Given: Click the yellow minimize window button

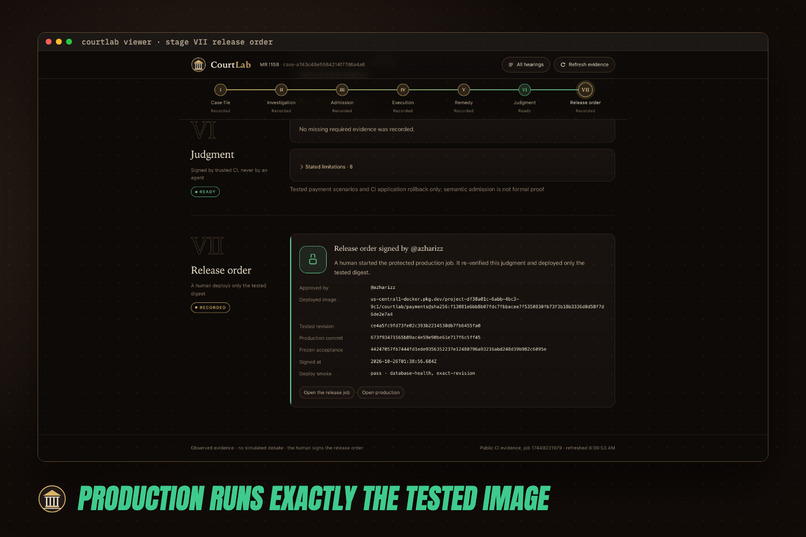Looking at the screenshot, I should click(x=59, y=42).
